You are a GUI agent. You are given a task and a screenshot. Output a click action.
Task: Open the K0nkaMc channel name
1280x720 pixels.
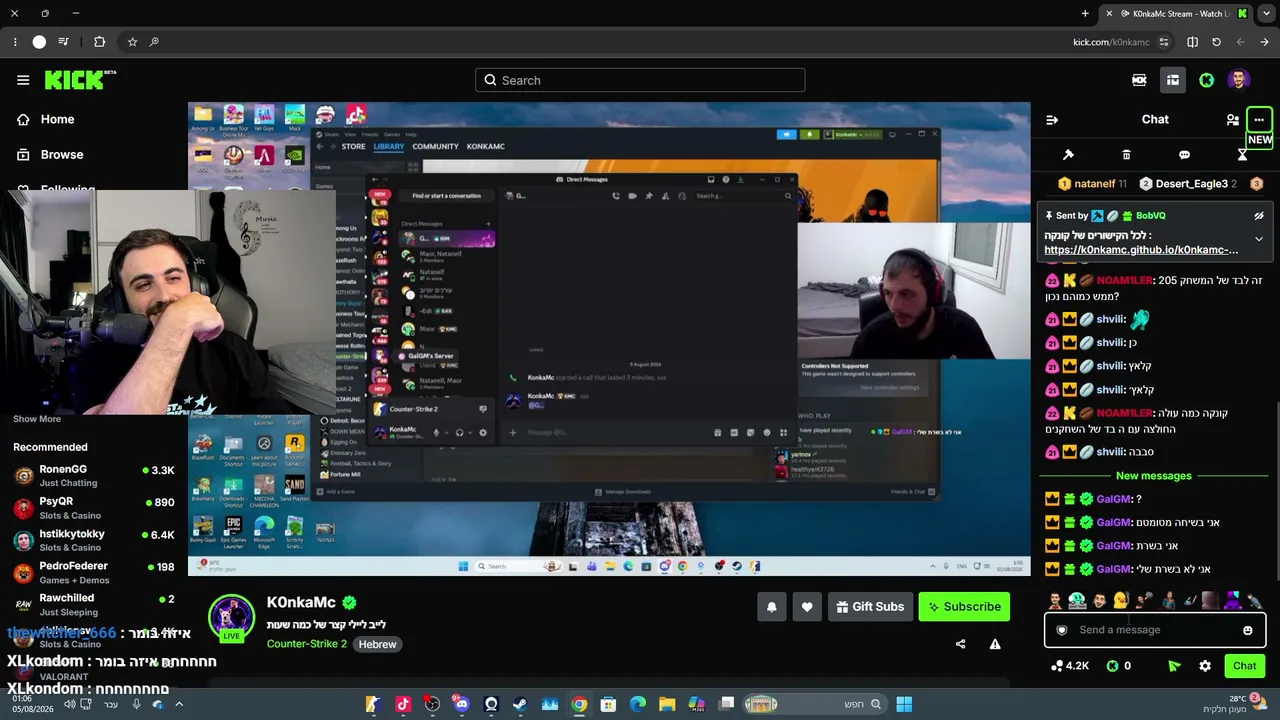coord(301,602)
